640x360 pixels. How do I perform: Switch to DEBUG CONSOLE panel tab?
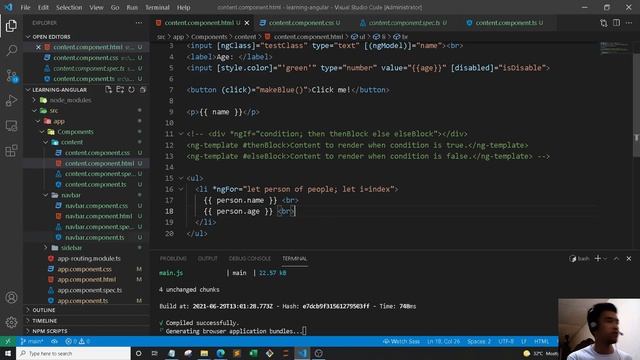click(249, 259)
